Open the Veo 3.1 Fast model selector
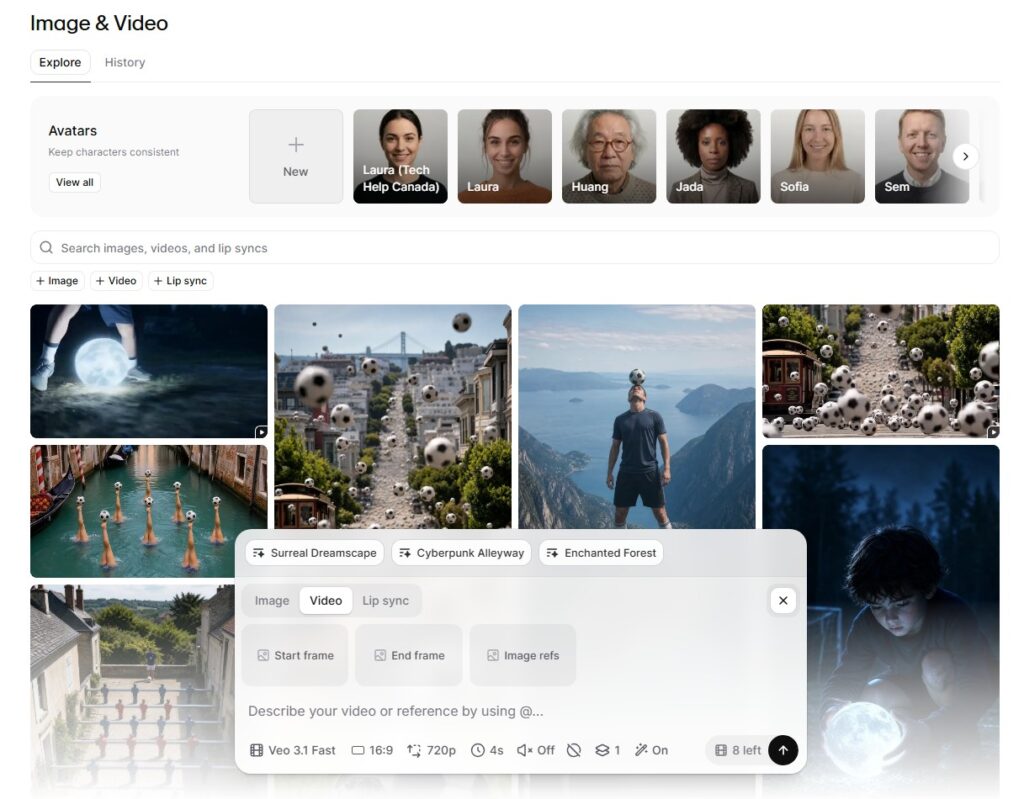1024x799 pixels. pyautogui.click(x=293, y=750)
